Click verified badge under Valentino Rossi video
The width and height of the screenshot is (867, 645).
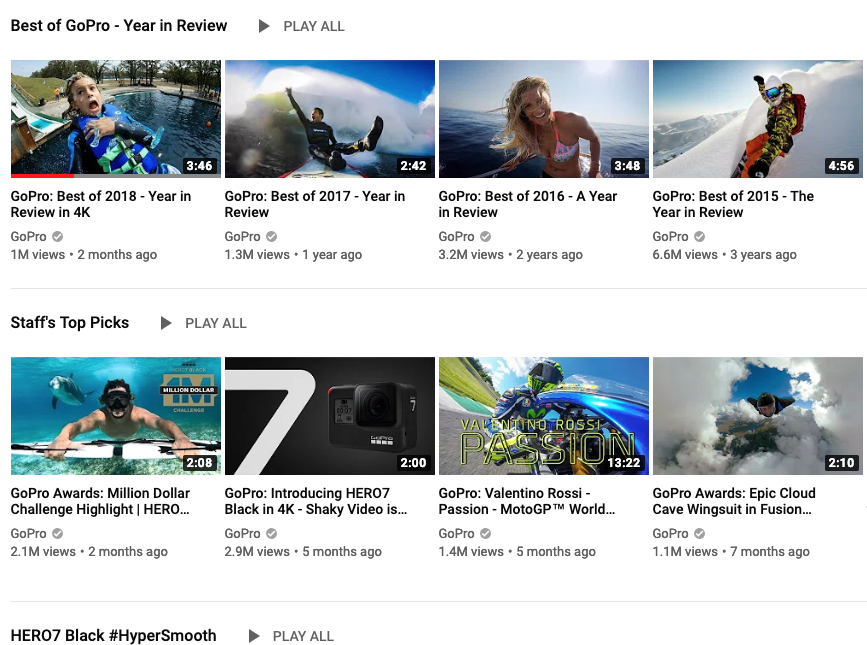(485, 533)
